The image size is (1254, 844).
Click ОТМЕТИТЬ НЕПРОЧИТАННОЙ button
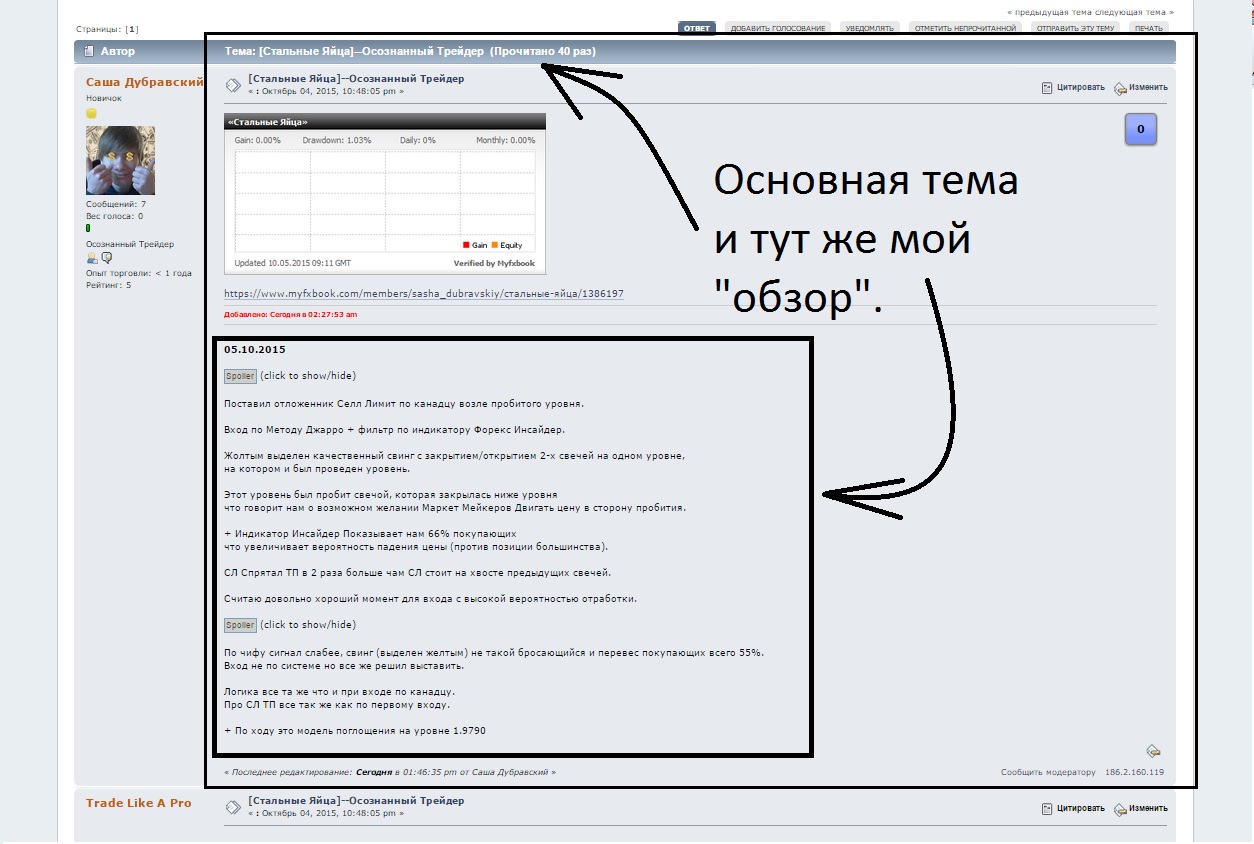(966, 28)
